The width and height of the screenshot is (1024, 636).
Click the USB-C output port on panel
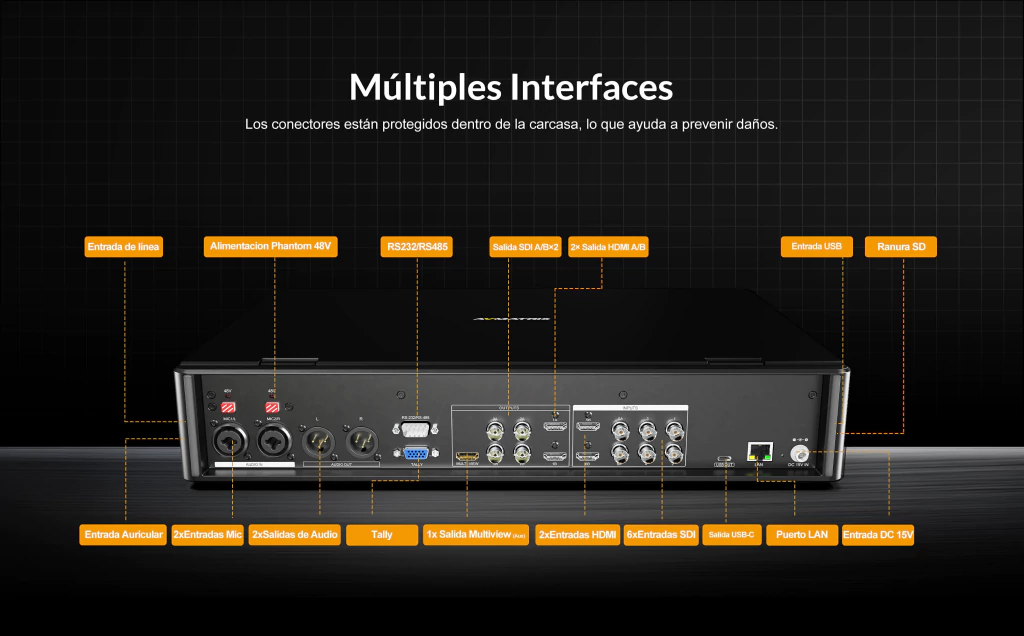pyautogui.click(x=724, y=462)
